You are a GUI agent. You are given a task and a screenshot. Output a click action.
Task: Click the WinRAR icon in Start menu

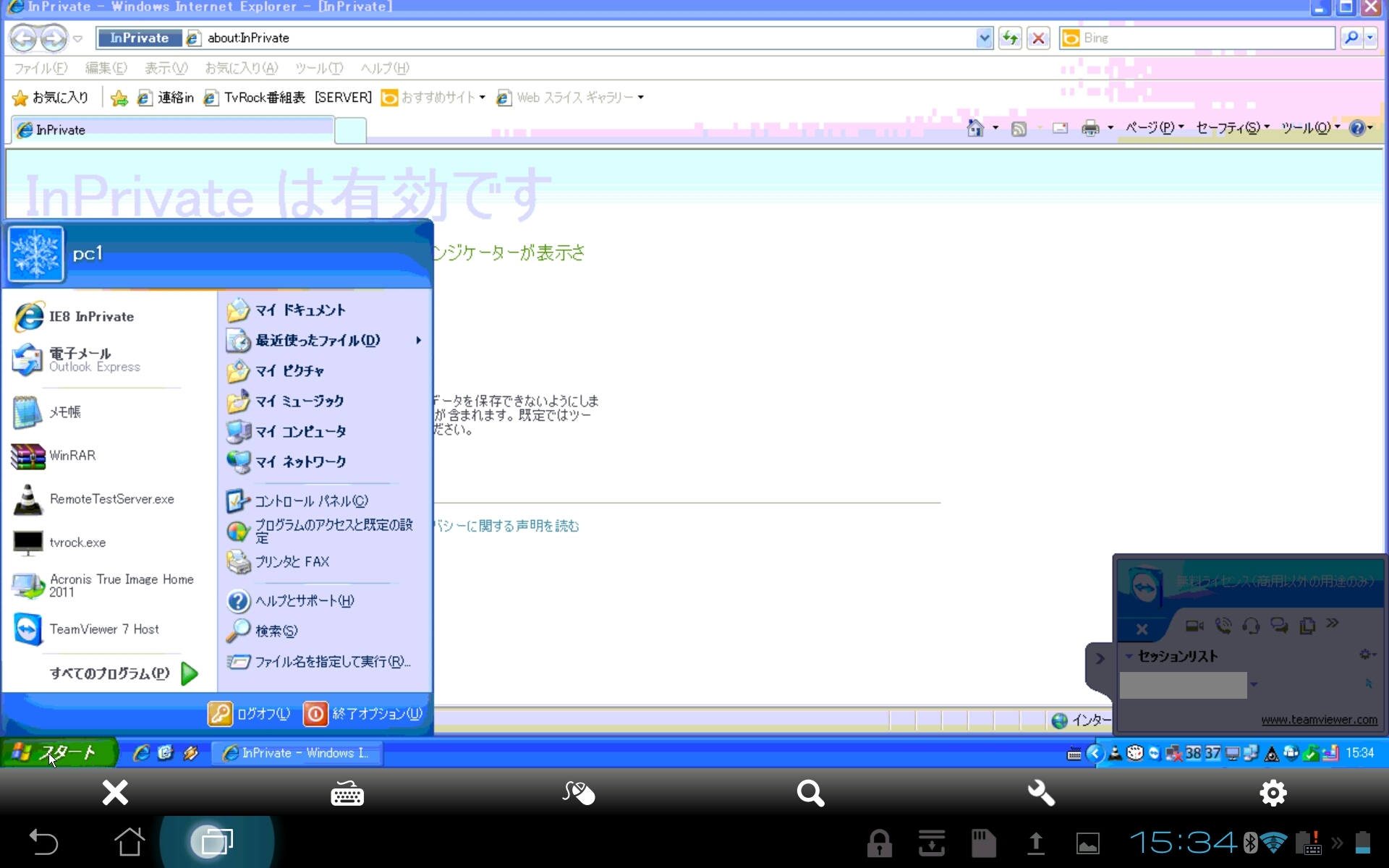pyautogui.click(x=28, y=456)
